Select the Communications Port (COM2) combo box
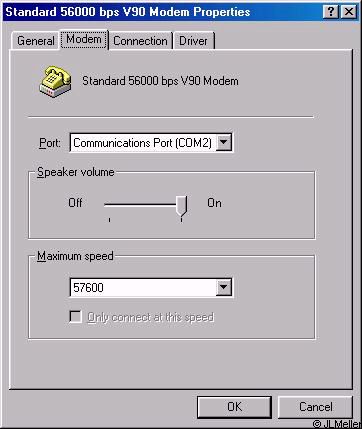 (151, 143)
